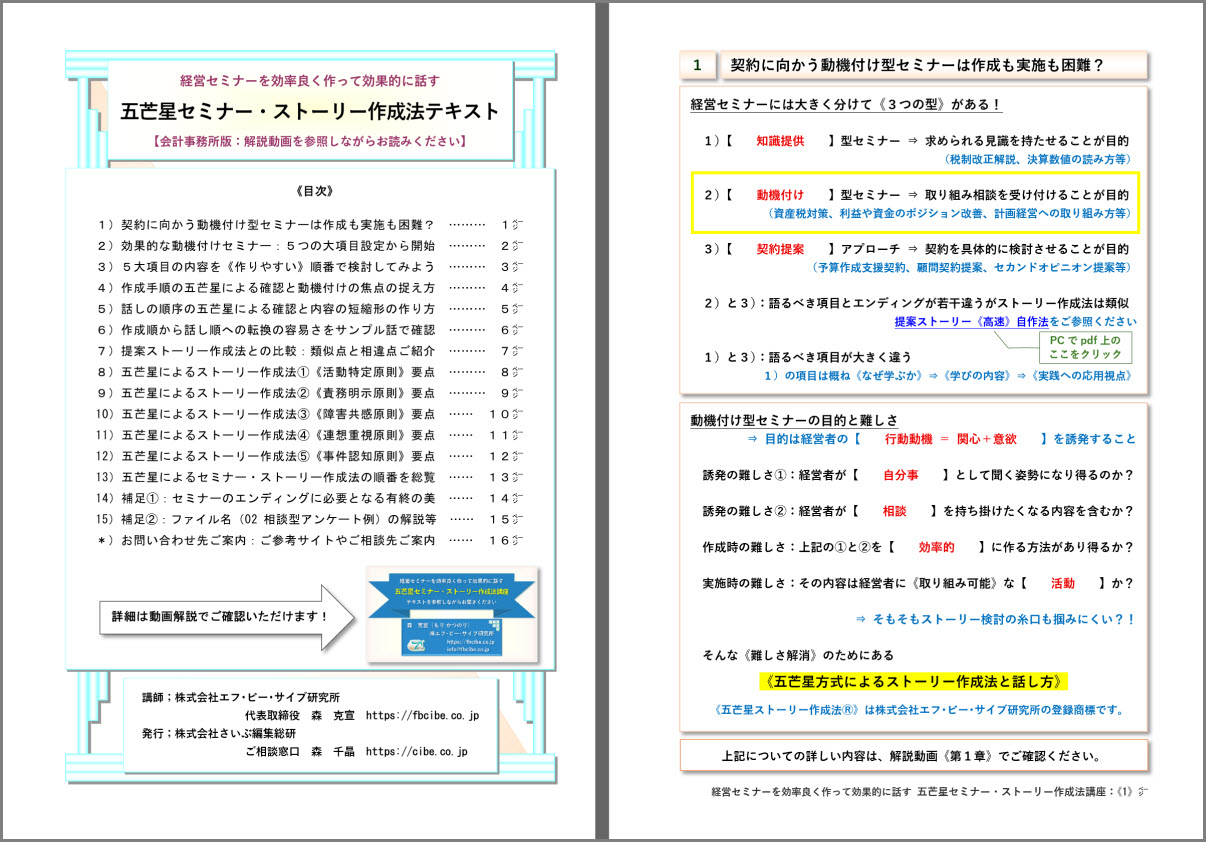Open TOC entry 6 on サンプル話で確認
This screenshot has height=842, width=1206.
[x=267, y=330]
